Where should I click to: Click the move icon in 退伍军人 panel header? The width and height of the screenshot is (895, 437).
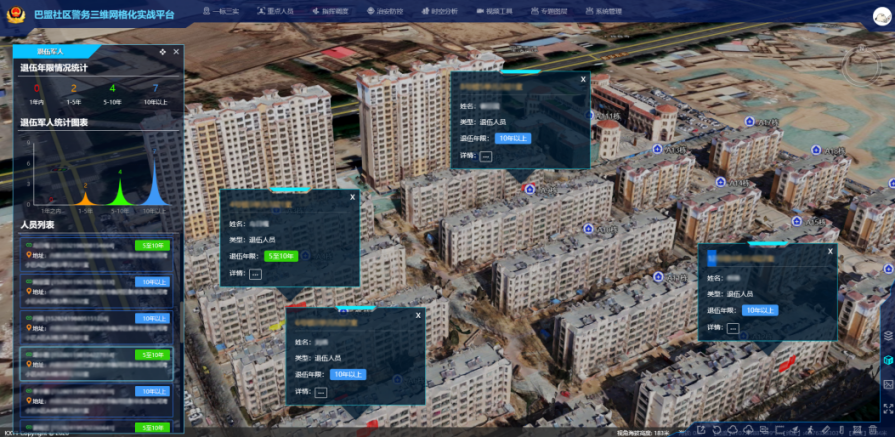coord(162,51)
